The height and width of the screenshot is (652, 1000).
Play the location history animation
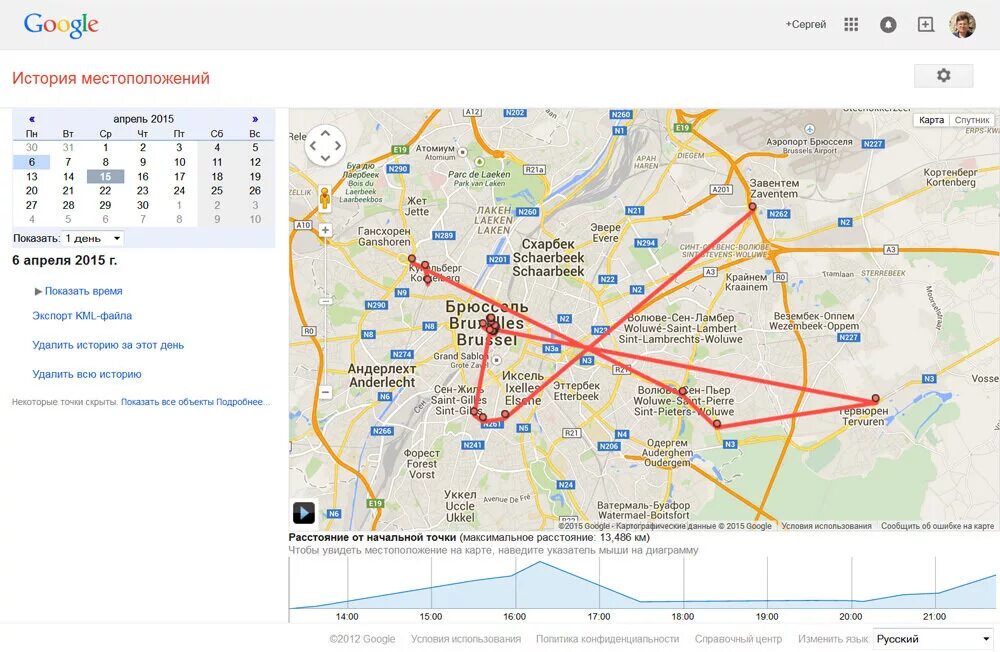304,512
